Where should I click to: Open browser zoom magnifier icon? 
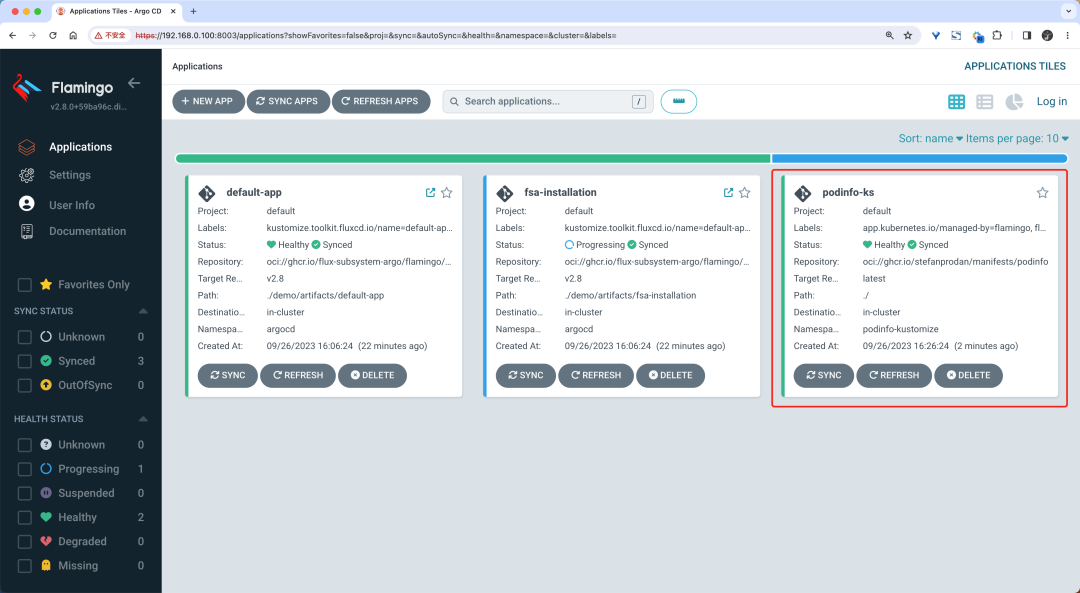(889, 35)
